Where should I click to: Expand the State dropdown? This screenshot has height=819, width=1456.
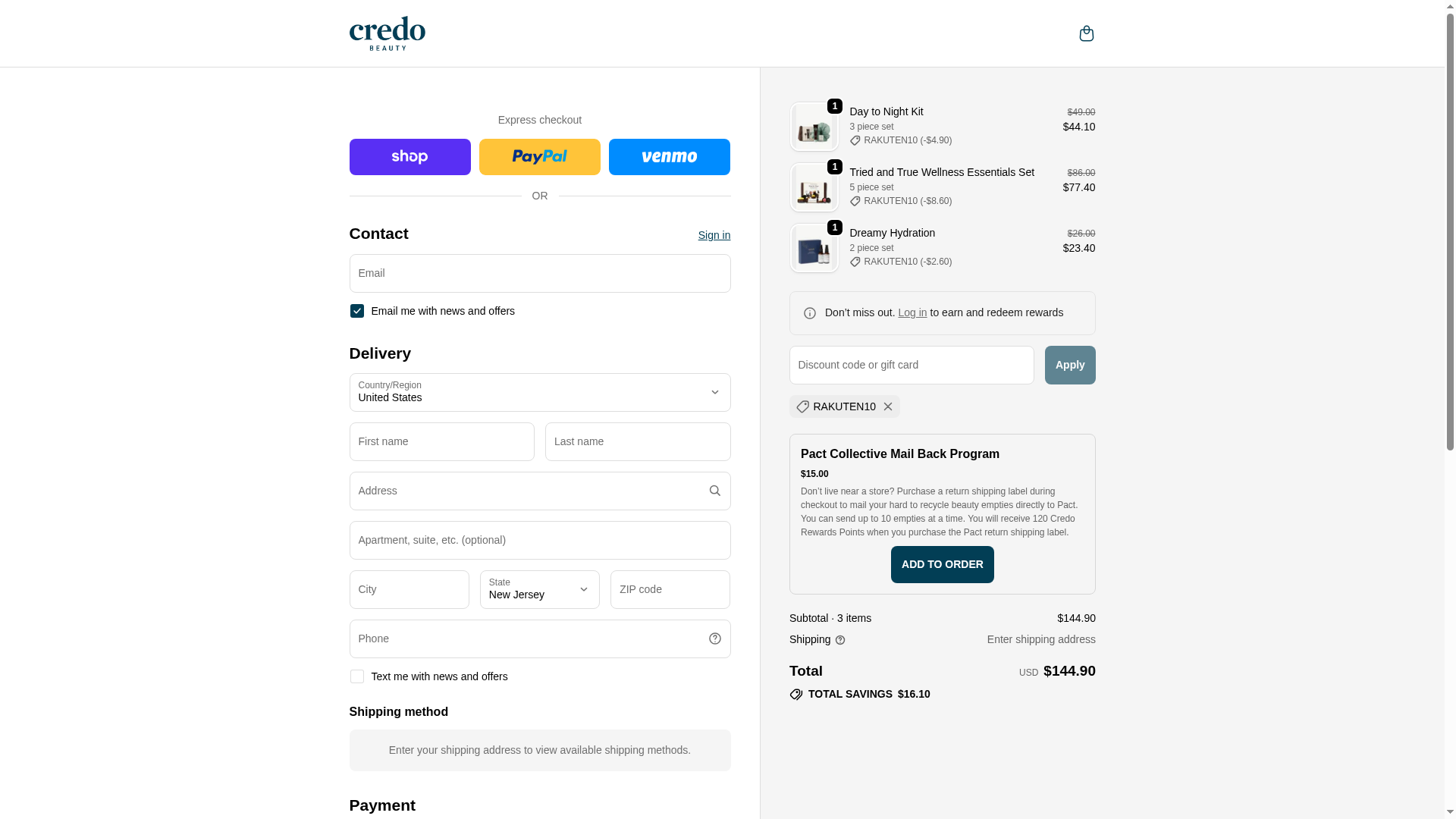(x=539, y=589)
